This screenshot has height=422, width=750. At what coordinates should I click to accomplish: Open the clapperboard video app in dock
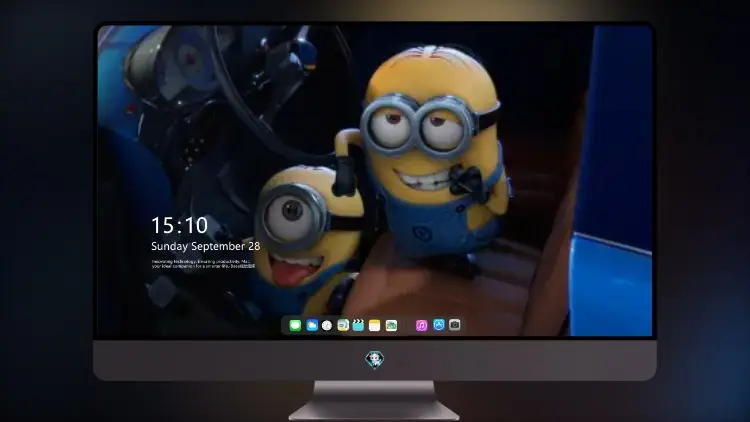pyautogui.click(x=358, y=325)
